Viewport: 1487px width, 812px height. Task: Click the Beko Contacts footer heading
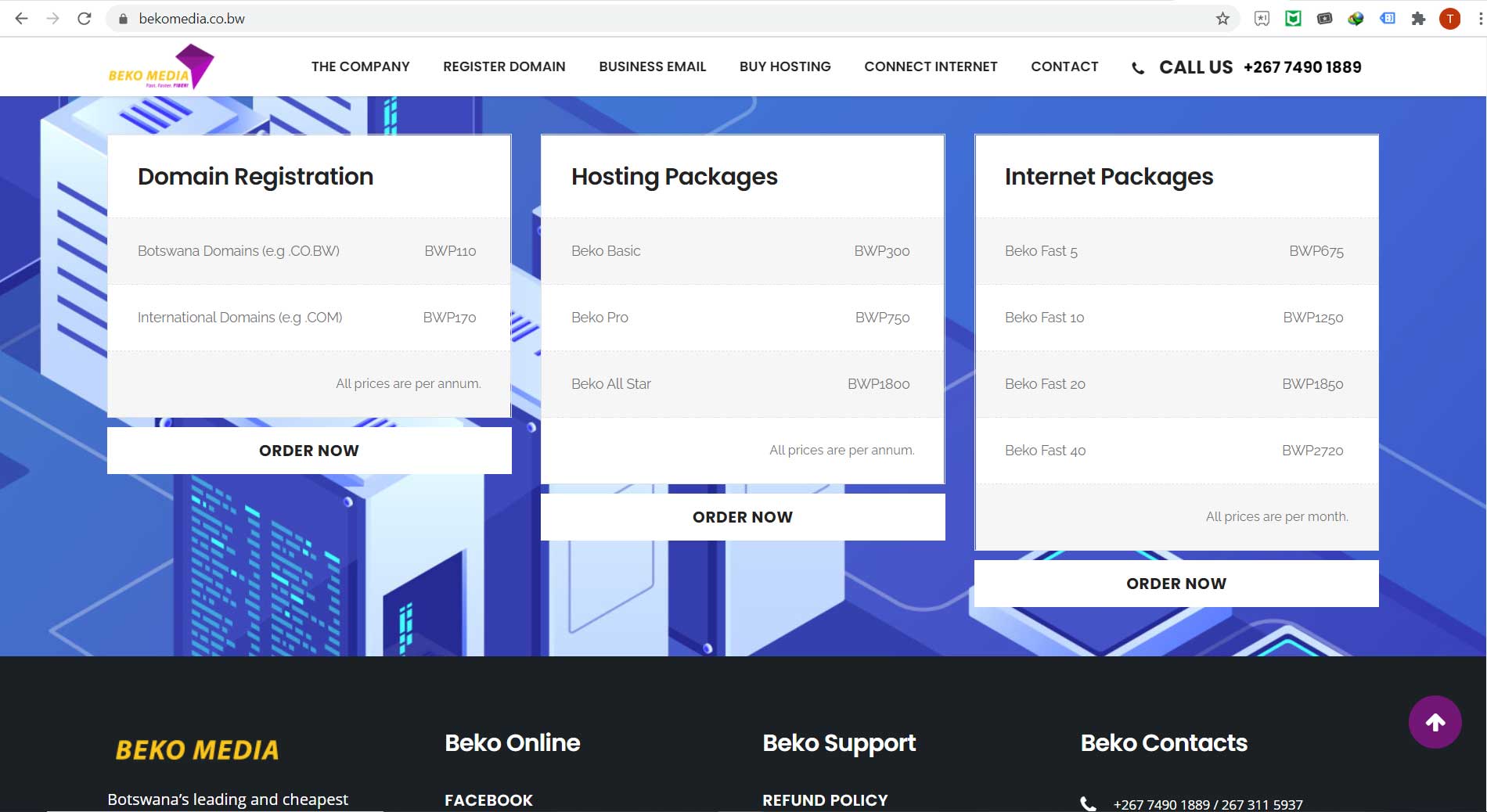1164,742
